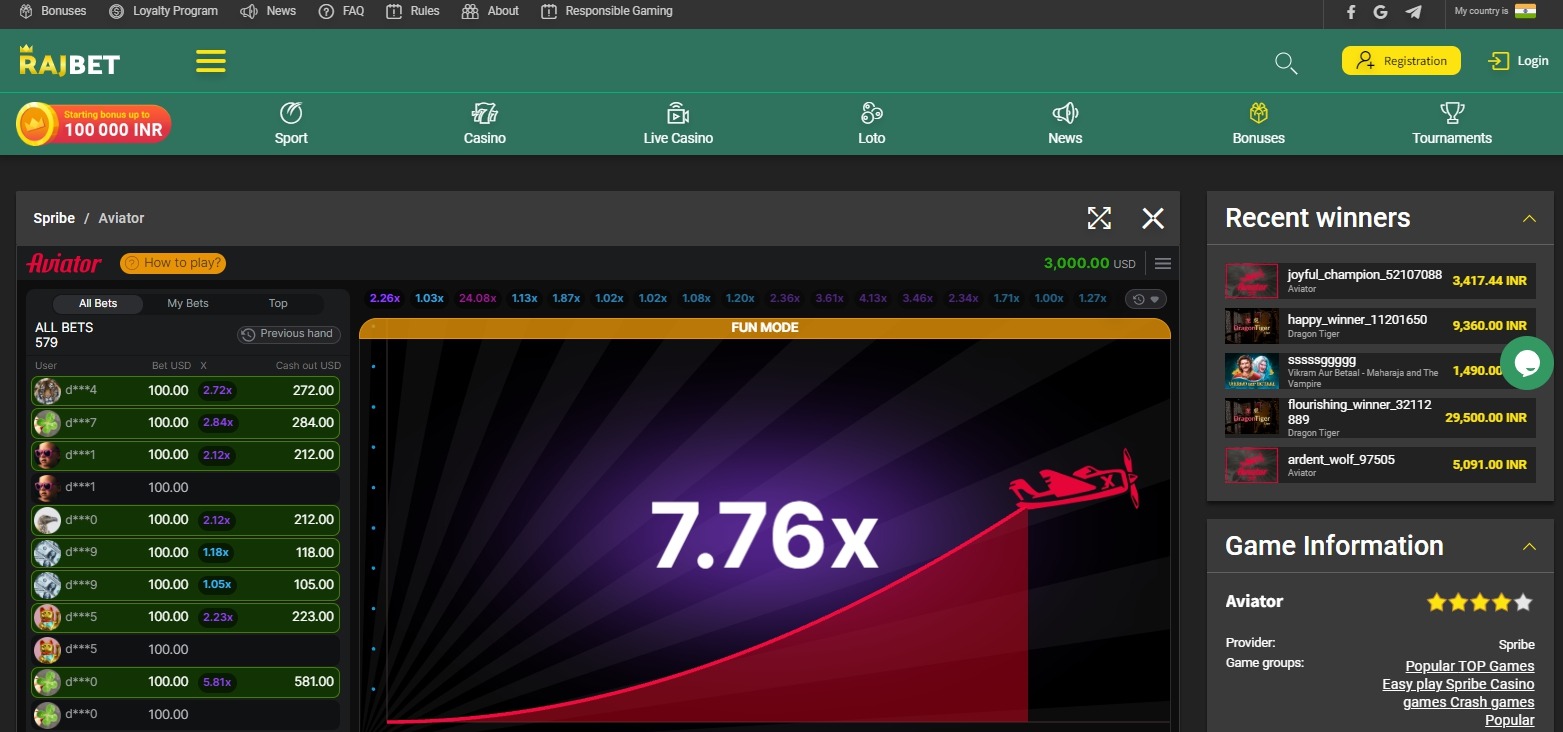Open News link in top bar

268,11
